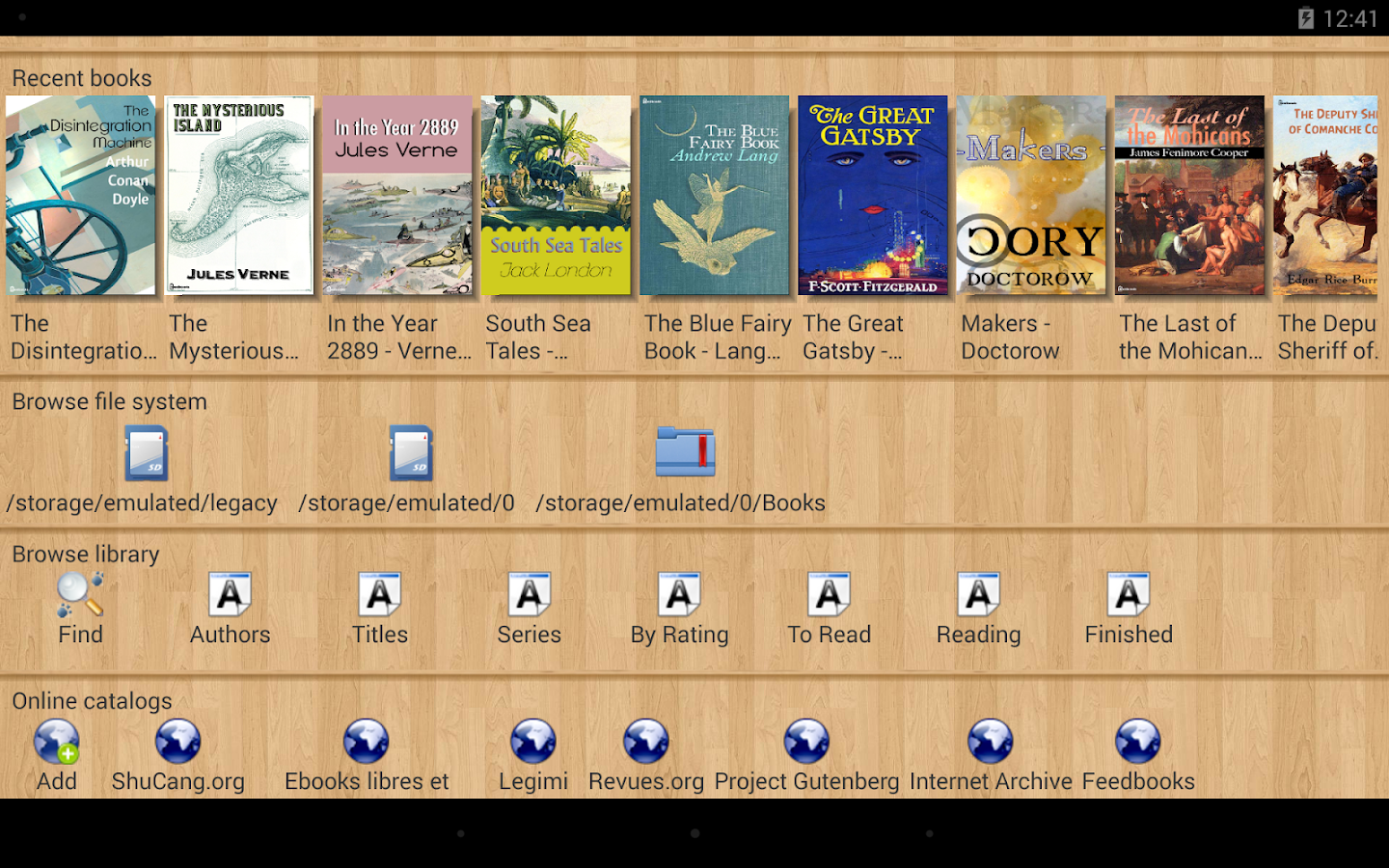Image resolution: width=1389 pixels, height=868 pixels.
Task: Tap the 'ShuCang.org' catalog label
Action: (x=178, y=781)
